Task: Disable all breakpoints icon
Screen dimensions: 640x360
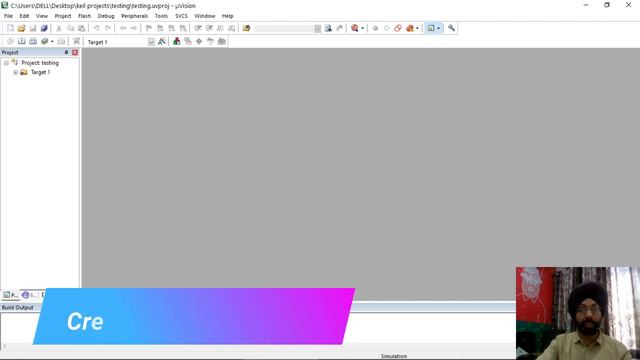Action: (x=398, y=28)
